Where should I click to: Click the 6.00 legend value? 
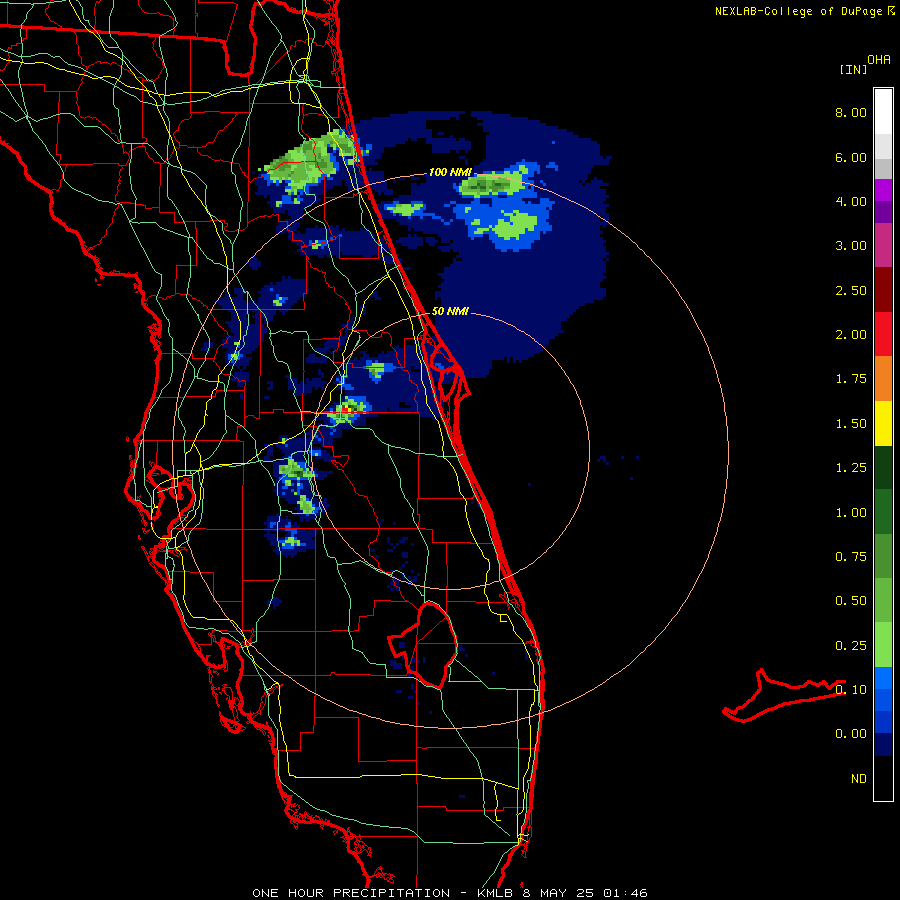[851, 157]
